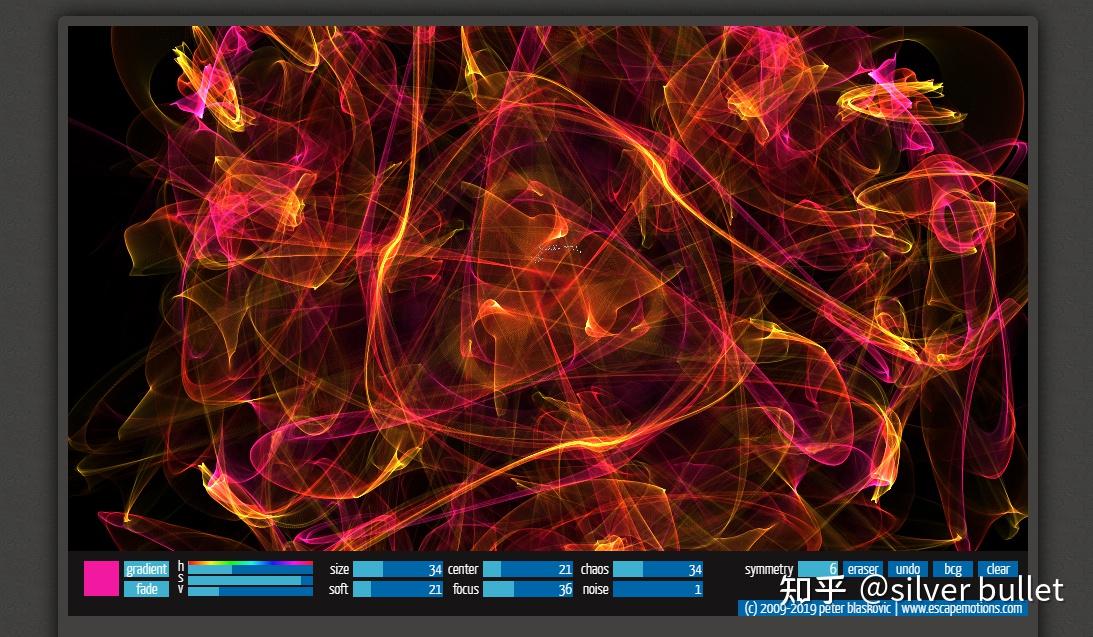Viewport: 1093px width, 637px height.
Task: Toggle the gradient paint mode
Action: pos(146,569)
